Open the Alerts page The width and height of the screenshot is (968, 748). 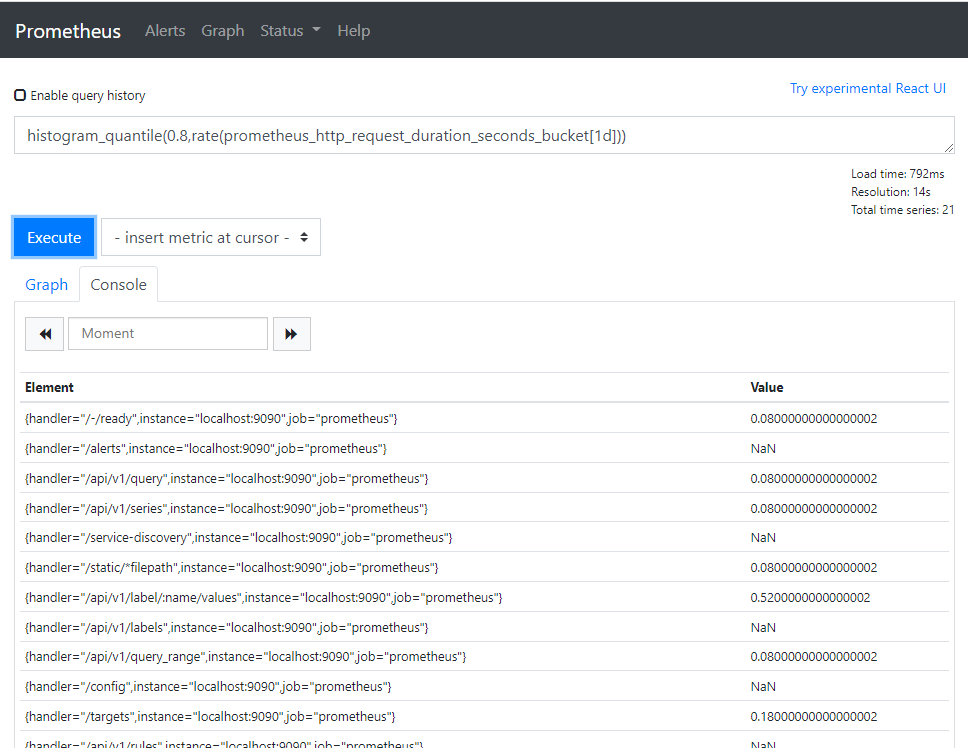tap(165, 31)
